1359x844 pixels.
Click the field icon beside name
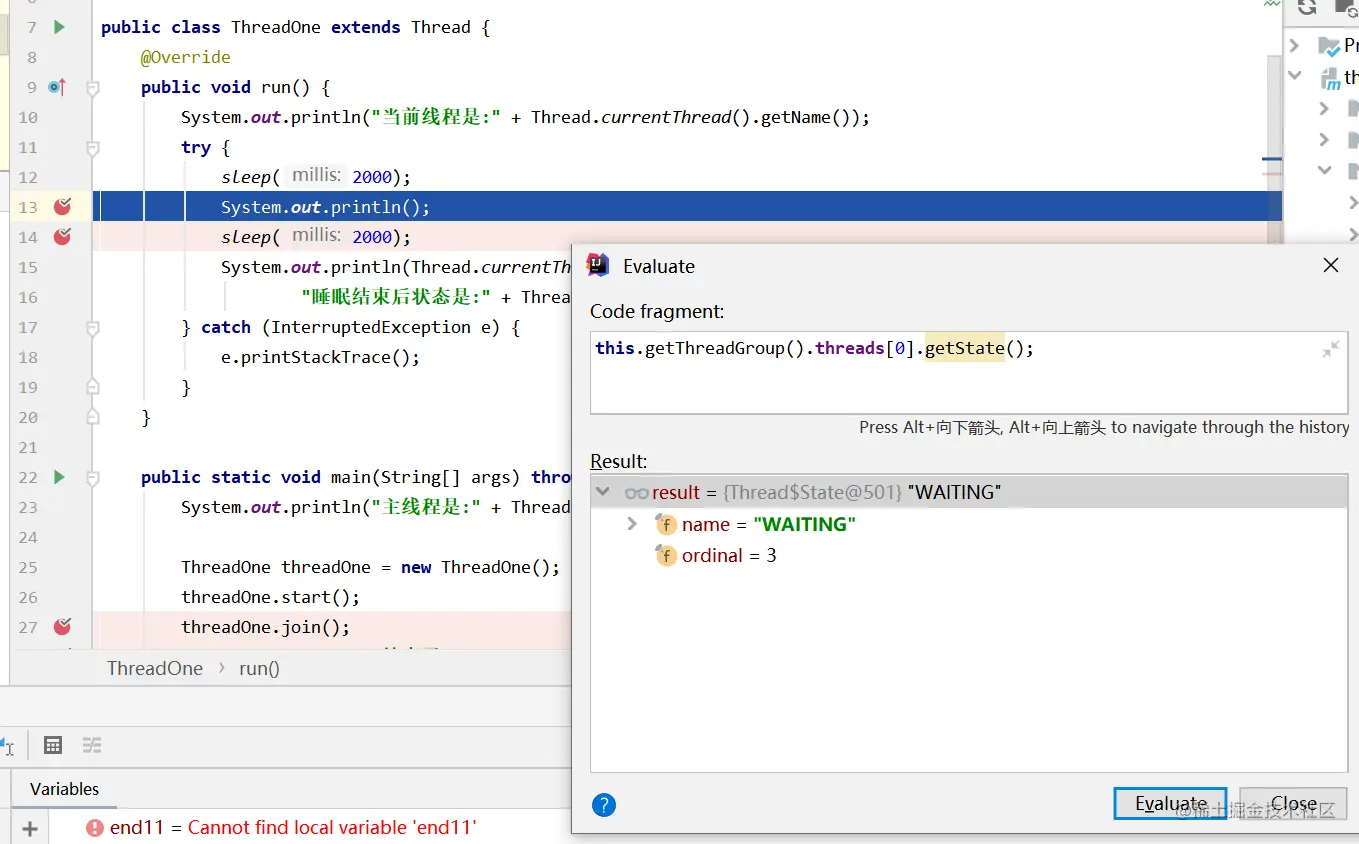coord(666,525)
